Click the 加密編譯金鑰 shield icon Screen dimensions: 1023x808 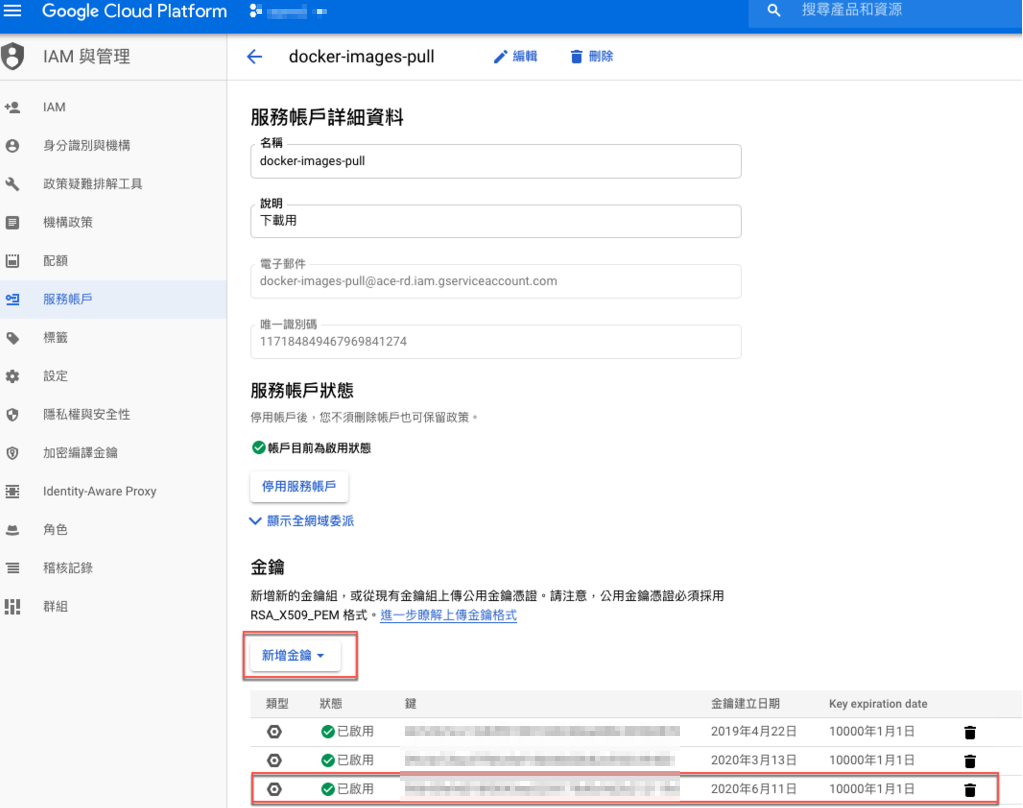coord(12,453)
